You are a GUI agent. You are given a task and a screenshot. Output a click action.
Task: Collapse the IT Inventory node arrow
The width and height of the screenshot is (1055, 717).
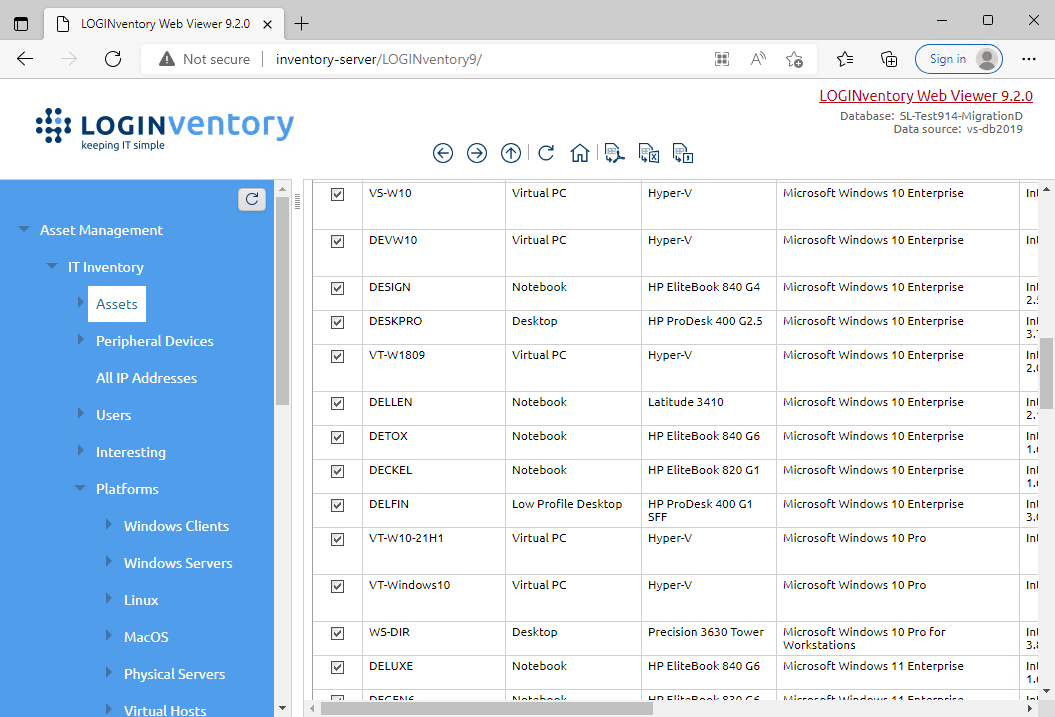click(52, 266)
